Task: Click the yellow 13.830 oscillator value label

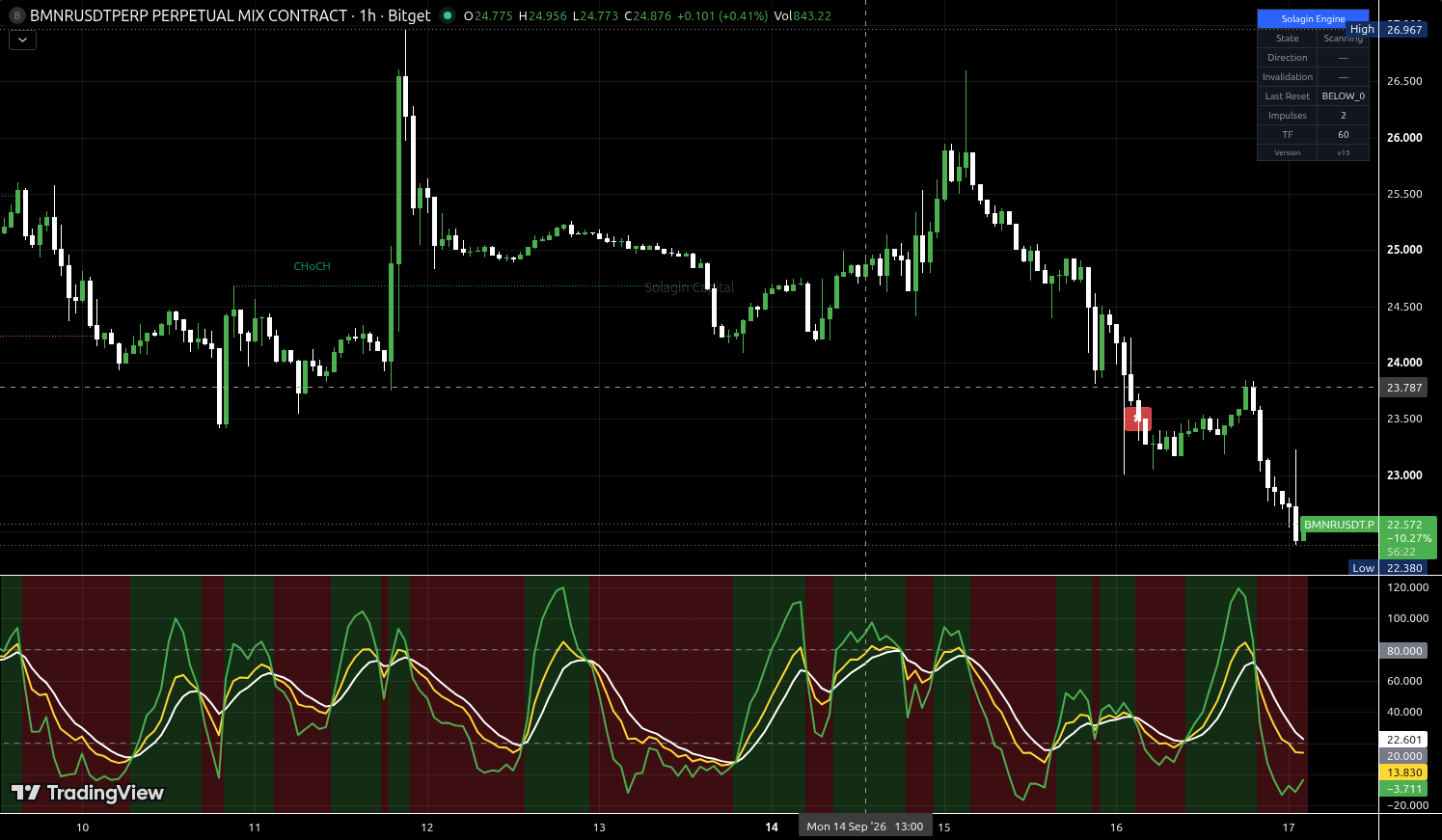Action: 1403,772
